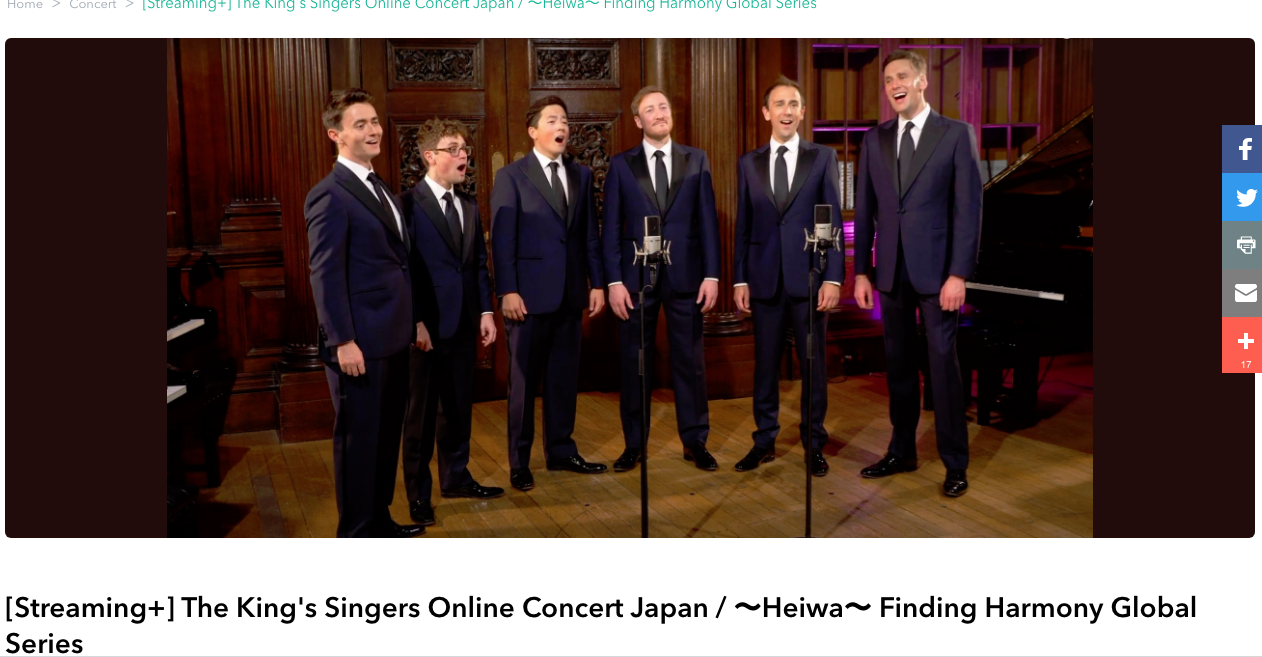This screenshot has height=657, width=1262.
Task: Click the tallest singer on the right
Action: click(915, 270)
